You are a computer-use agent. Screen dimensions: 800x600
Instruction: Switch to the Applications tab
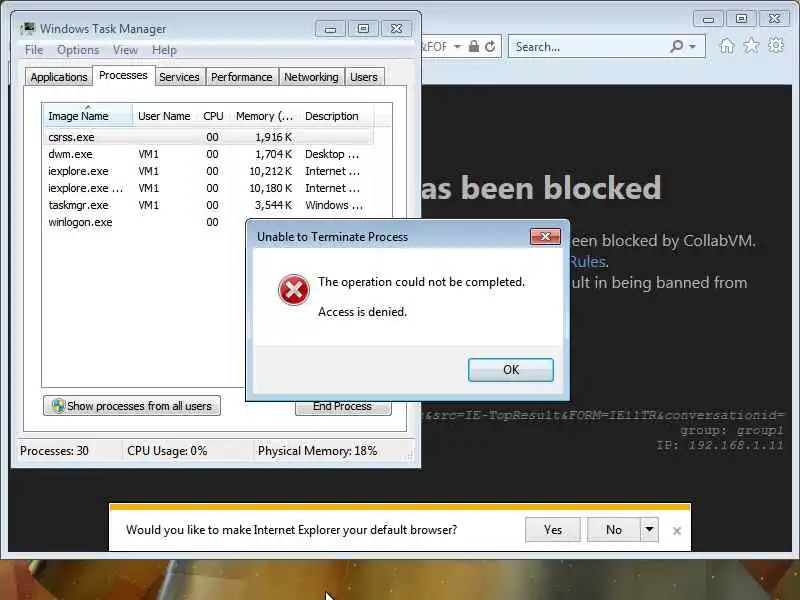tap(59, 77)
